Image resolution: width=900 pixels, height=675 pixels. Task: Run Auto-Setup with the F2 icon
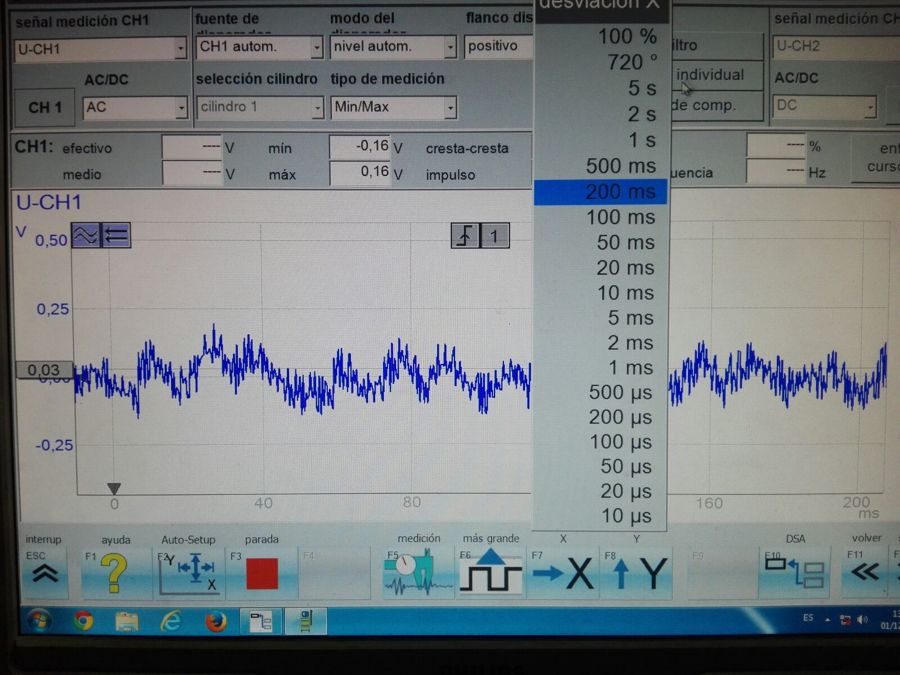pyautogui.click(x=187, y=573)
